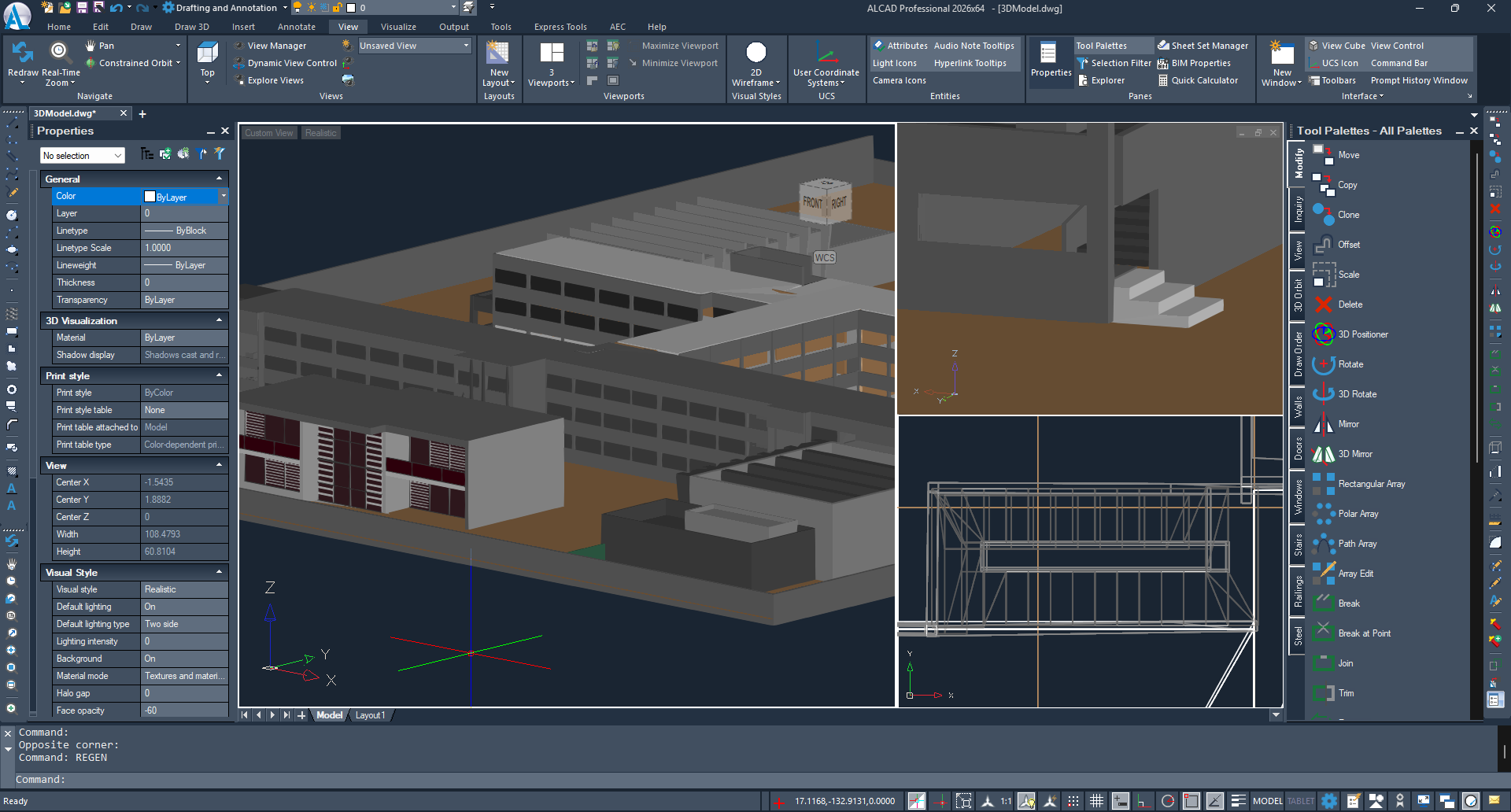Click the Command Bar button
Screen dimensions: 1511x812
(1398, 63)
